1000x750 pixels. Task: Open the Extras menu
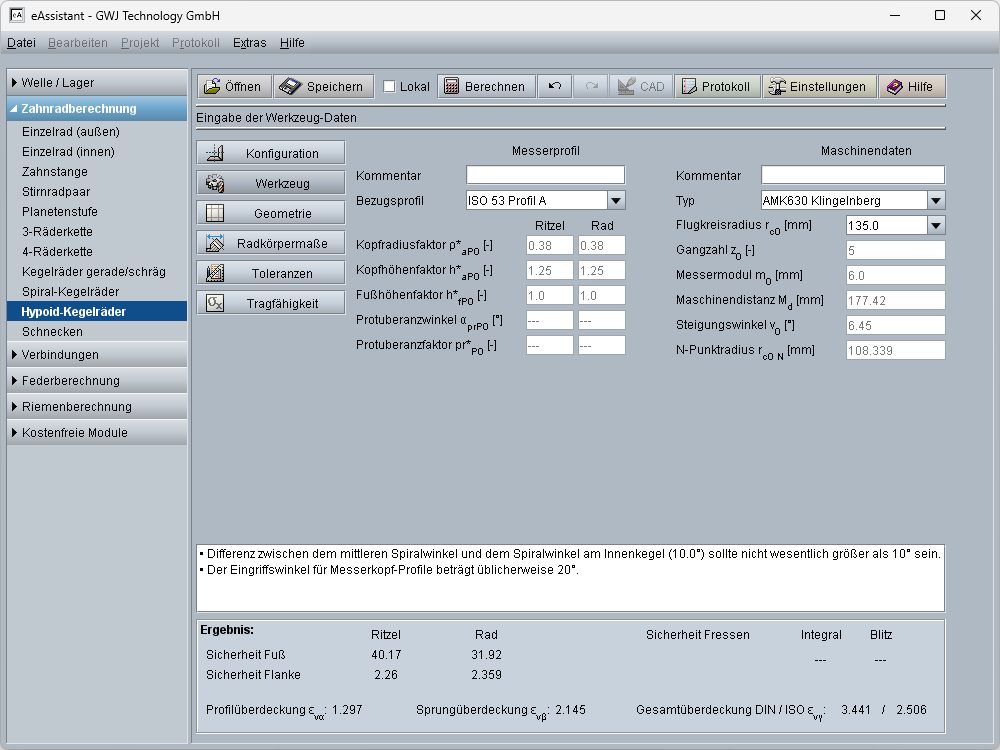click(x=249, y=43)
